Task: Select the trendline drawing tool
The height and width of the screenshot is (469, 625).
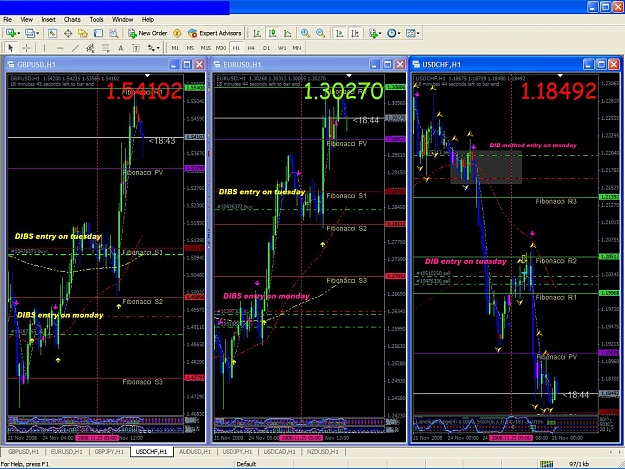Action: [75, 48]
